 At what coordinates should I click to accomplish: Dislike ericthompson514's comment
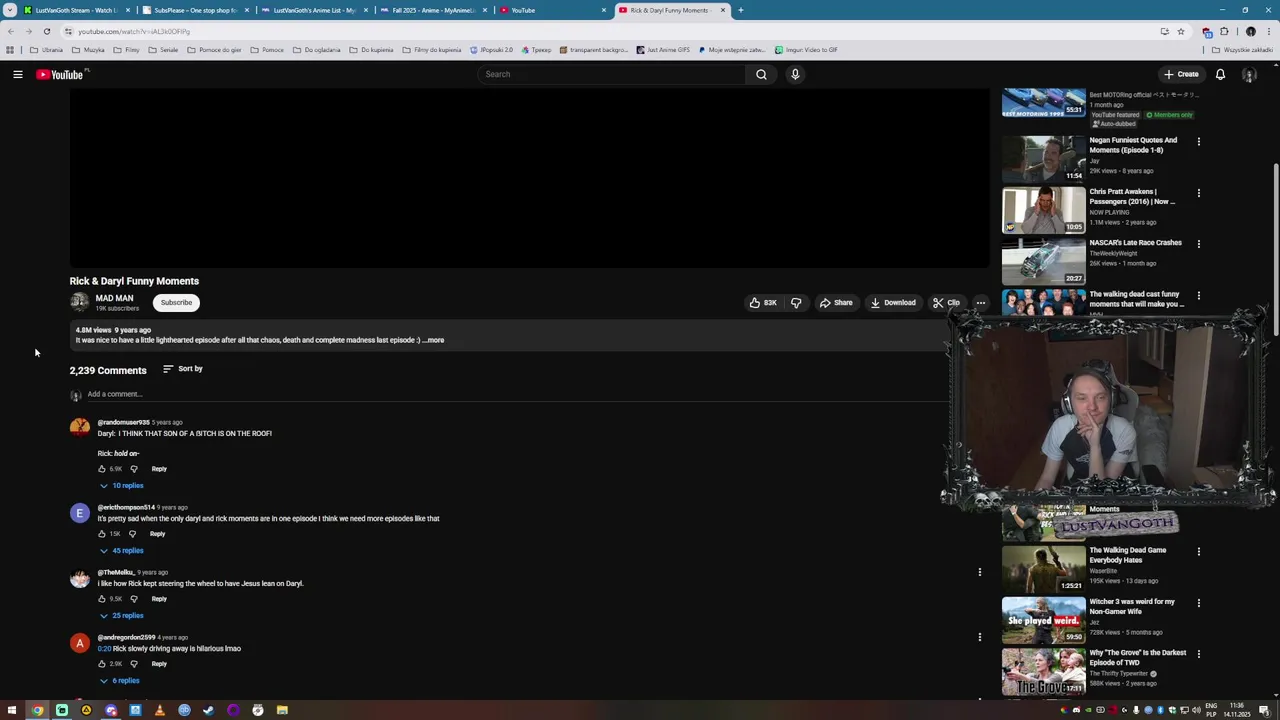132,534
